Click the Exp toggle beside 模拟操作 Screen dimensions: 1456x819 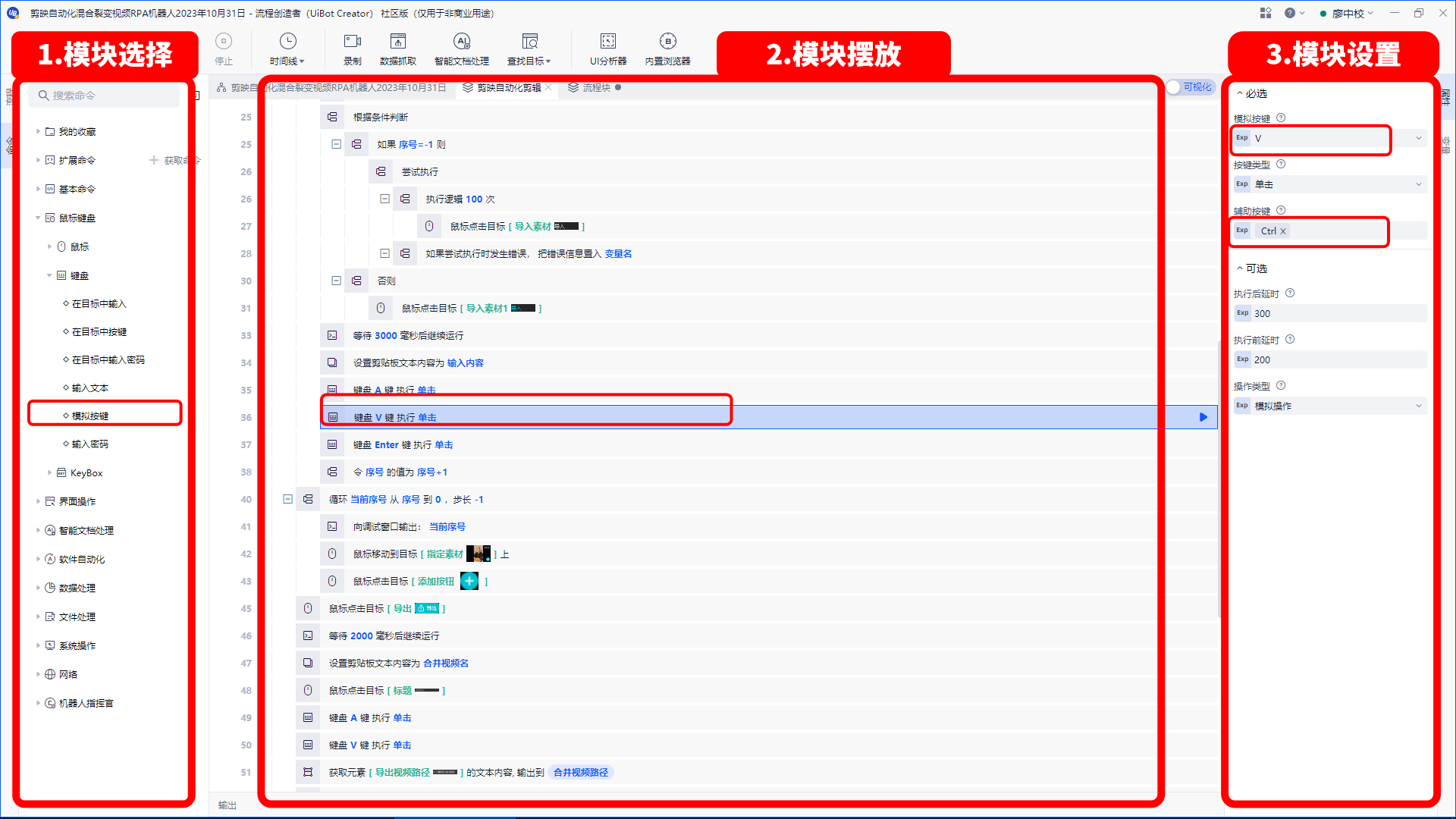[1242, 406]
